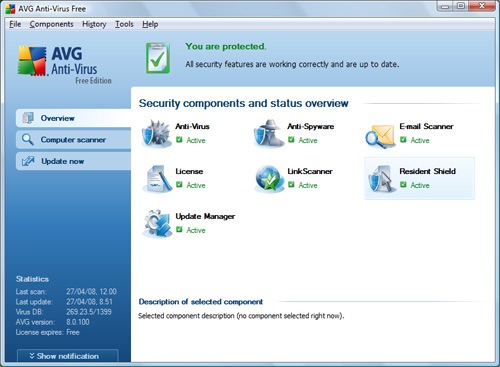Image resolution: width=500 pixels, height=367 pixels.
Task: Maximize the AVG window
Action: tap(461, 6)
